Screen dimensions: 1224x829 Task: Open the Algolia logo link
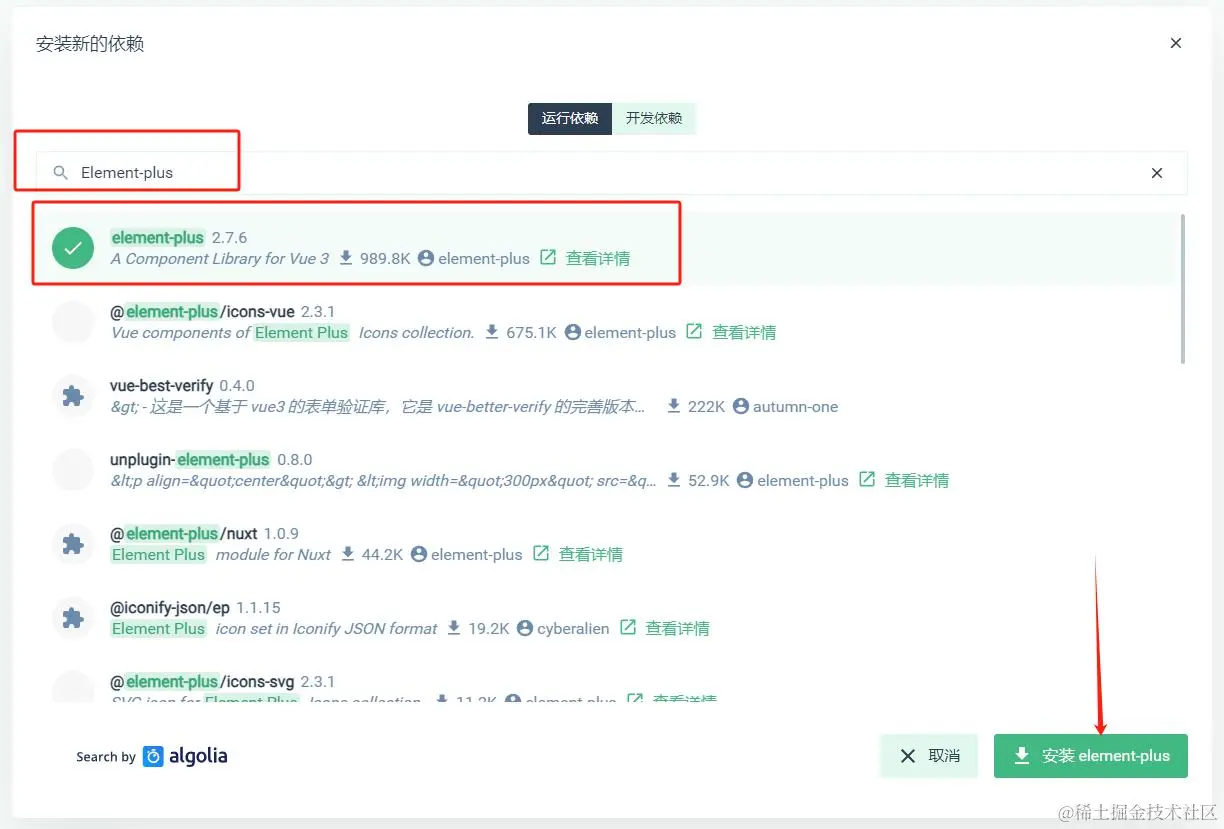pos(185,756)
